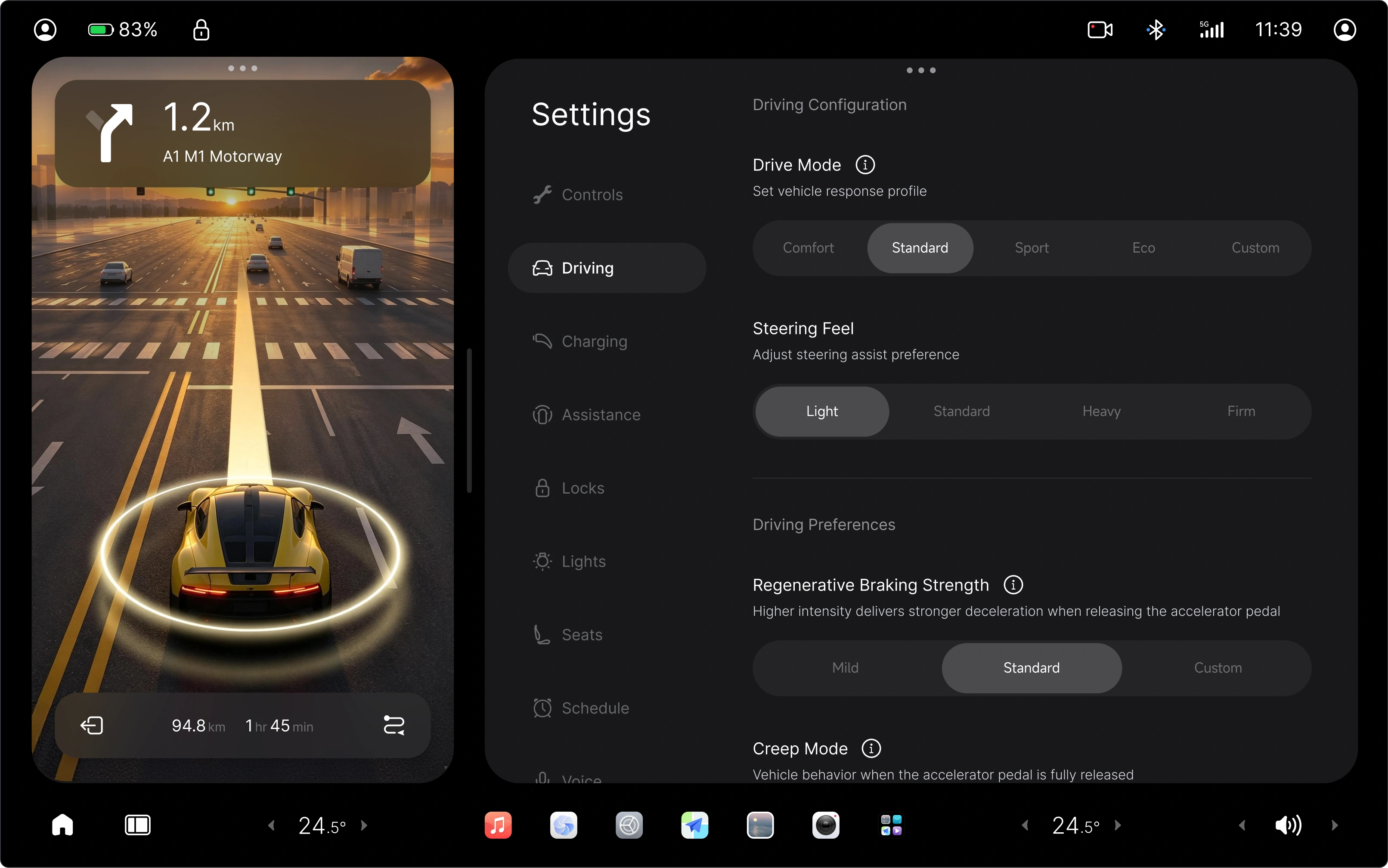
Task: Tap the 1.2 km turn instruction card
Action: 242,133
